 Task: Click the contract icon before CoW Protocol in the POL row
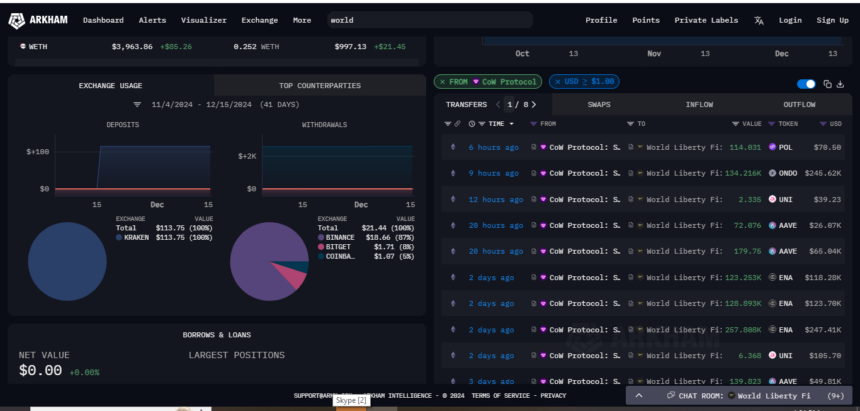[x=534, y=147]
